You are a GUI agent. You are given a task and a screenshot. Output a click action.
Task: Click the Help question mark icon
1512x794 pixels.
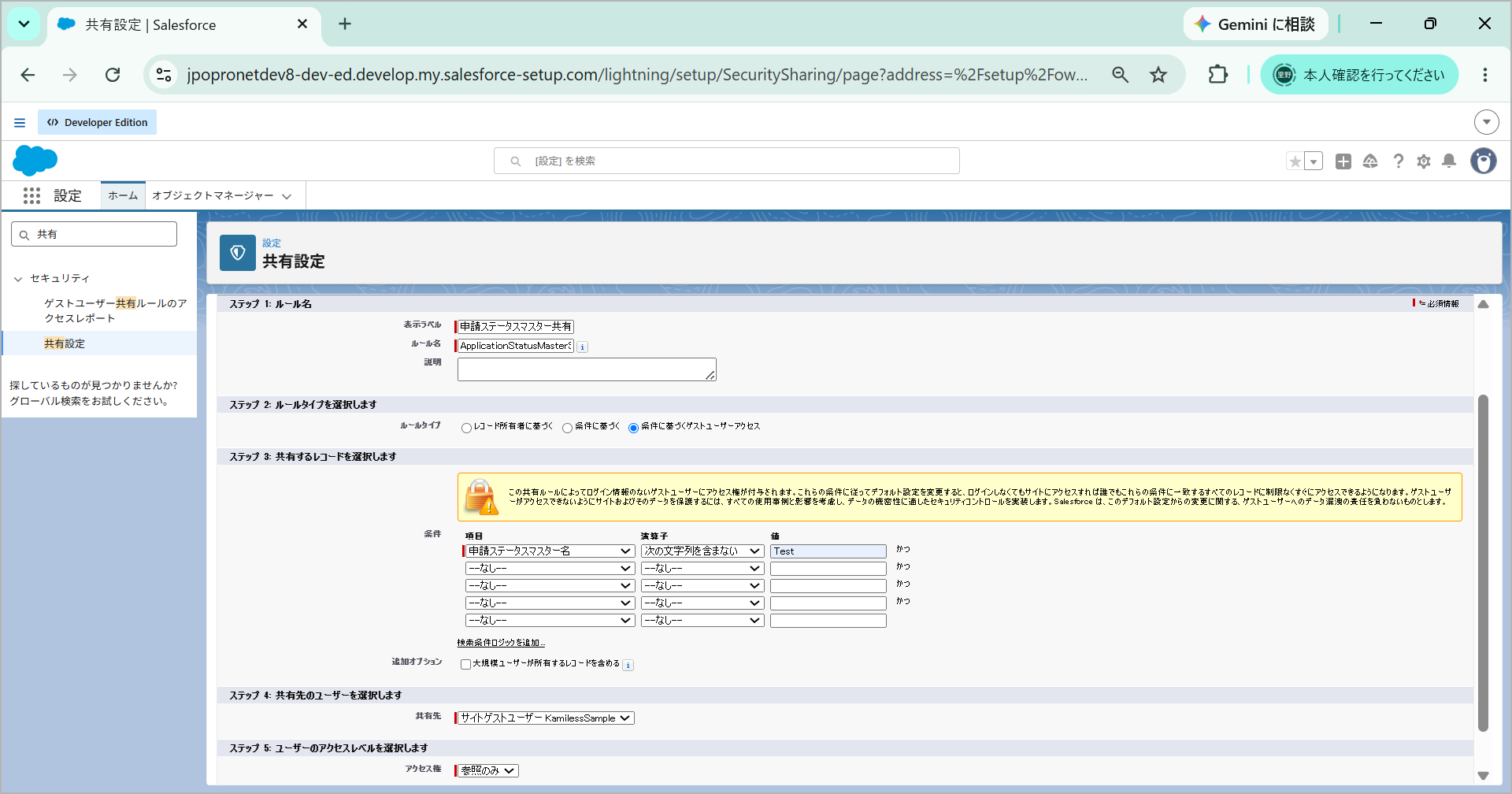pyautogui.click(x=1399, y=161)
